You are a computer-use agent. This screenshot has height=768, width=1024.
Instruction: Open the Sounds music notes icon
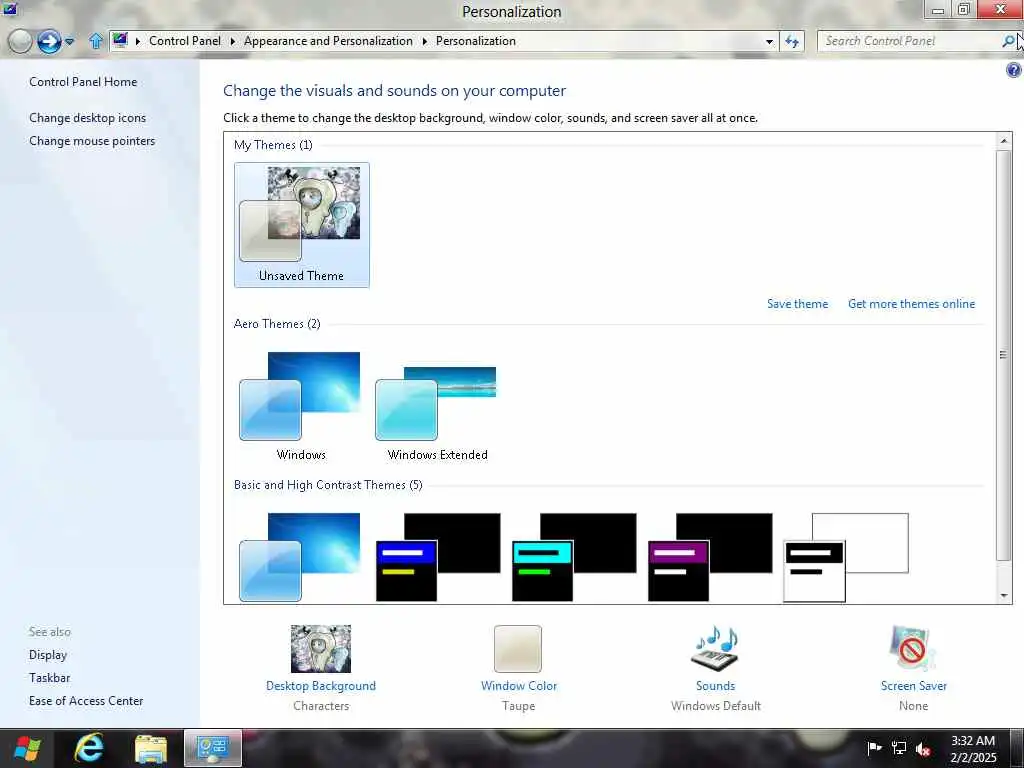[715, 648]
